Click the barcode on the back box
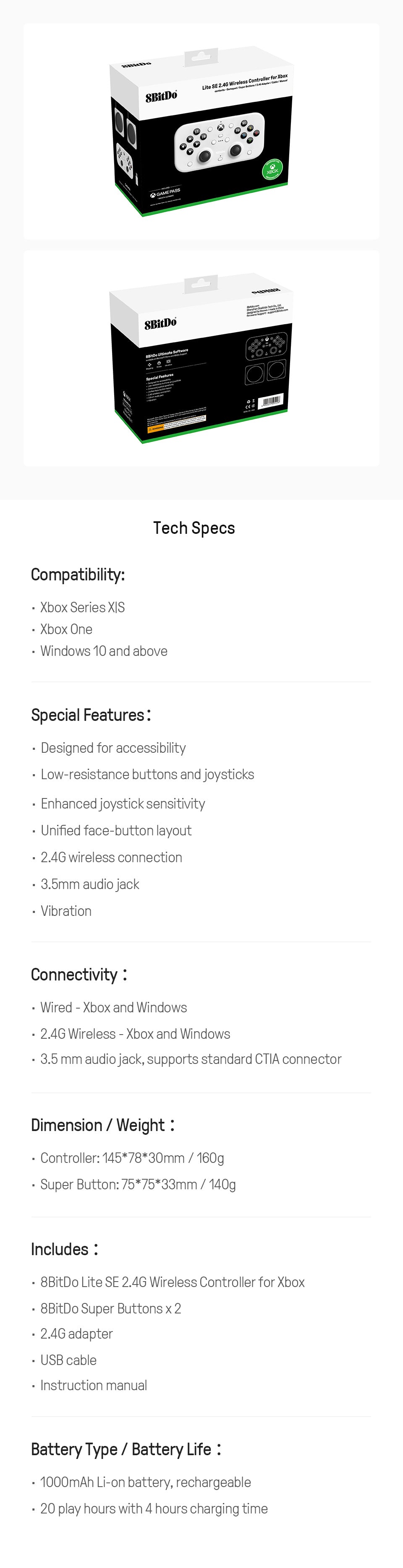 click(271, 401)
